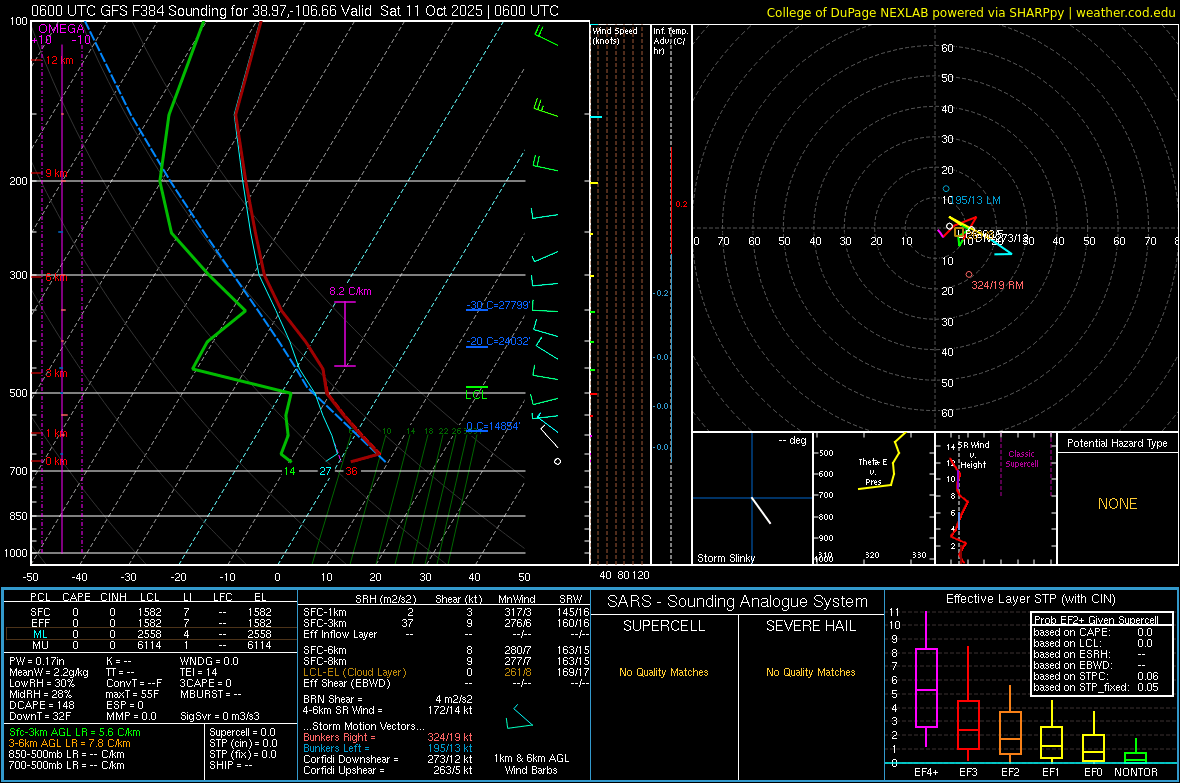Click the weather.cod.edu NEXLAB header text
The height and width of the screenshot is (783, 1180).
(971, 13)
